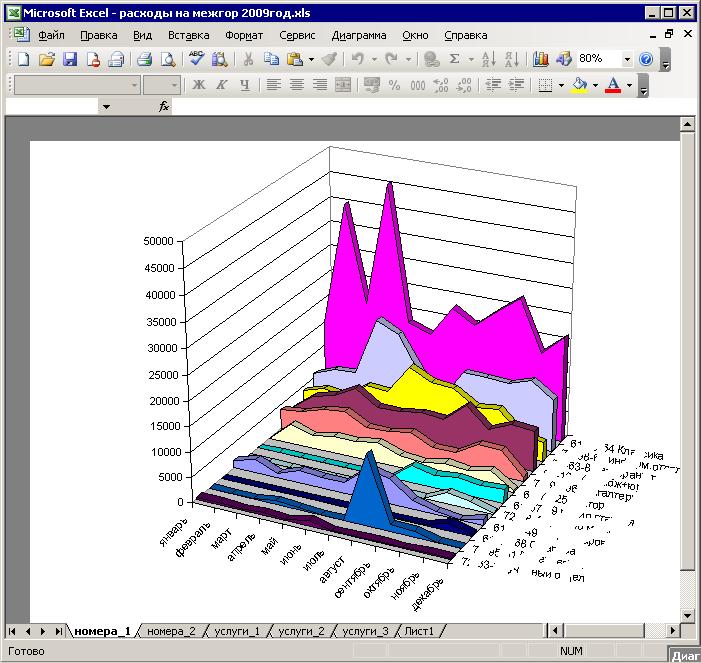Increase indent in formatting toolbar
The image size is (701, 663).
coord(516,85)
